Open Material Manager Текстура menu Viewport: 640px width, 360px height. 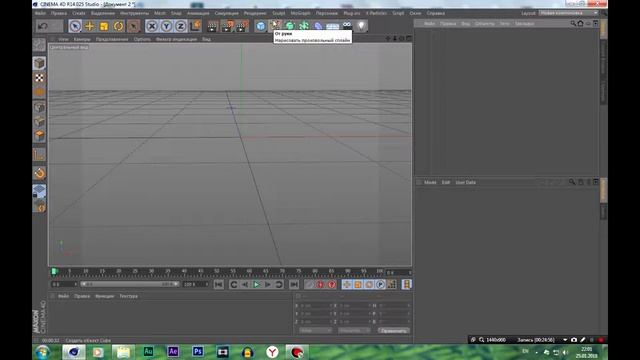pos(129,296)
